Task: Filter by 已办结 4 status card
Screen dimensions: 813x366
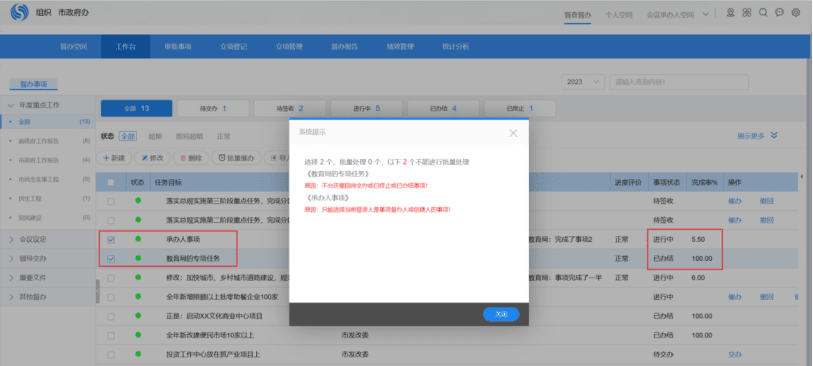Action: [443, 108]
